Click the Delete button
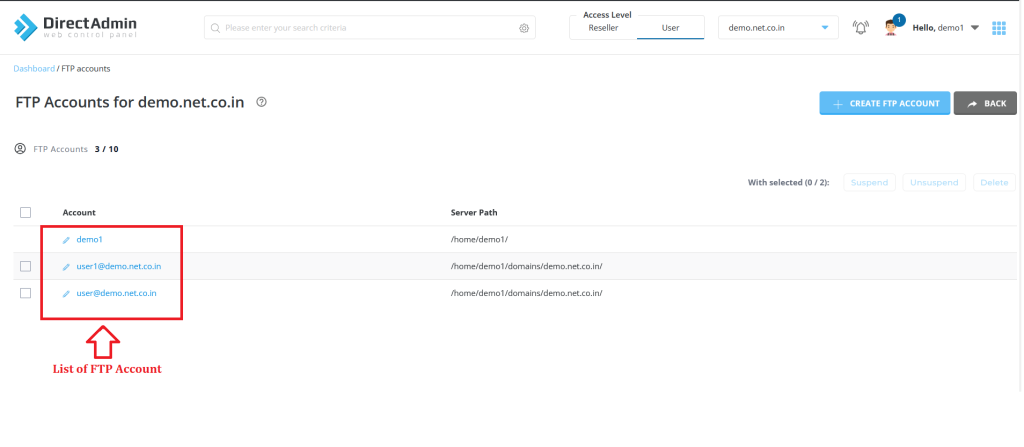The width and height of the screenshot is (1024, 447). pos(994,182)
